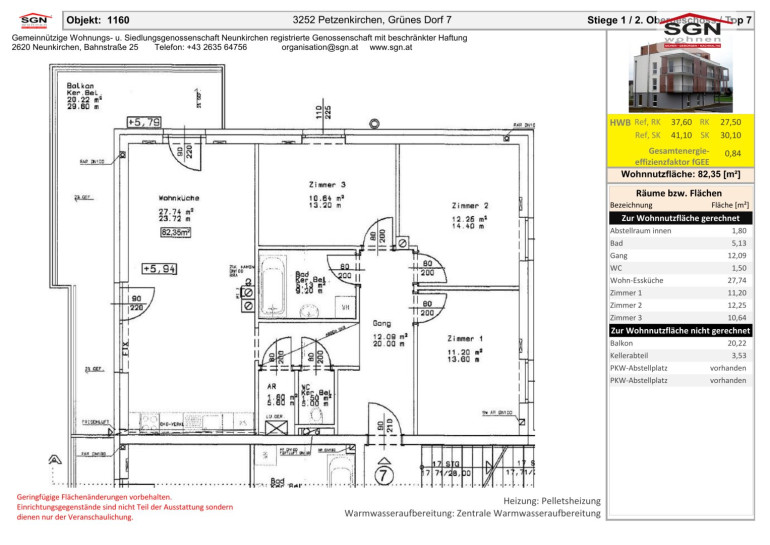The height and width of the screenshot is (545, 770).
Task: Select the +5,94 height marker
Action: pyautogui.click(x=160, y=269)
